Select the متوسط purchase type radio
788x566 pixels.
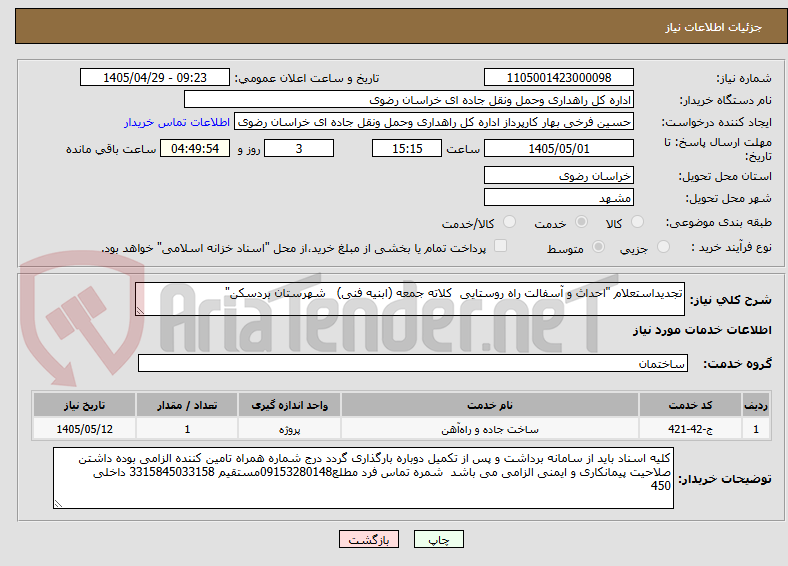tap(599, 246)
